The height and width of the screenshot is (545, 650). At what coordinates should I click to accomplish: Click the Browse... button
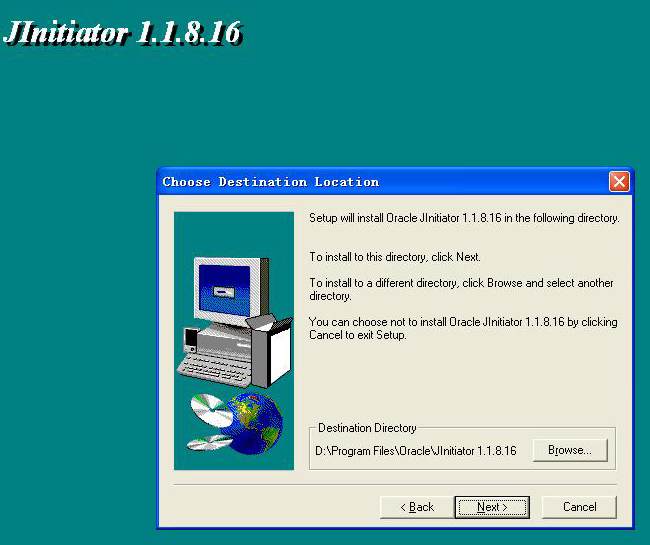coord(570,451)
